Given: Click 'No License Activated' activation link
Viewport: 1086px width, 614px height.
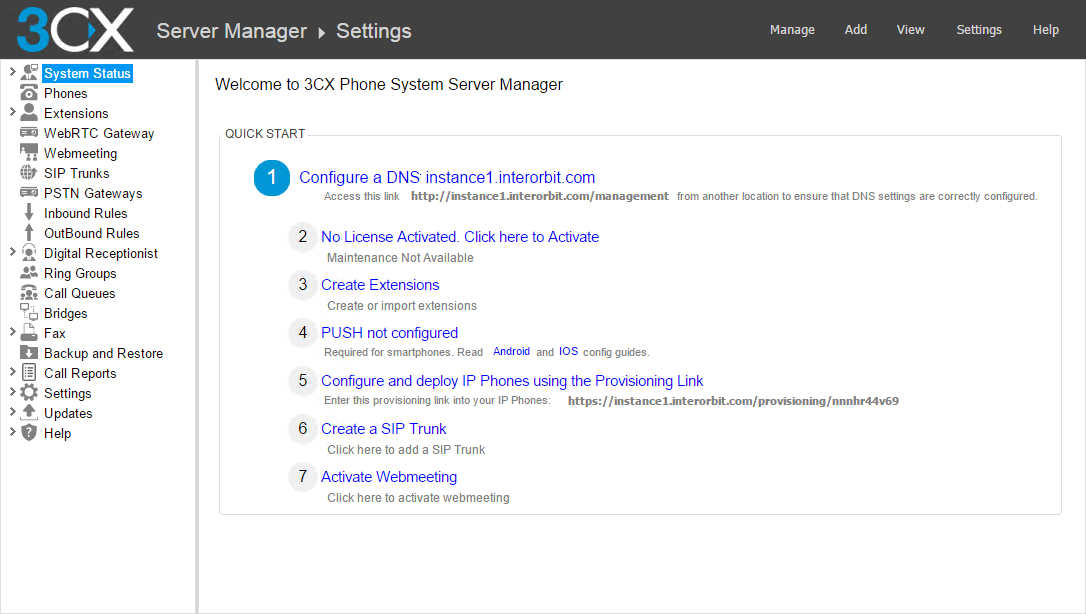Looking at the screenshot, I should (460, 237).
